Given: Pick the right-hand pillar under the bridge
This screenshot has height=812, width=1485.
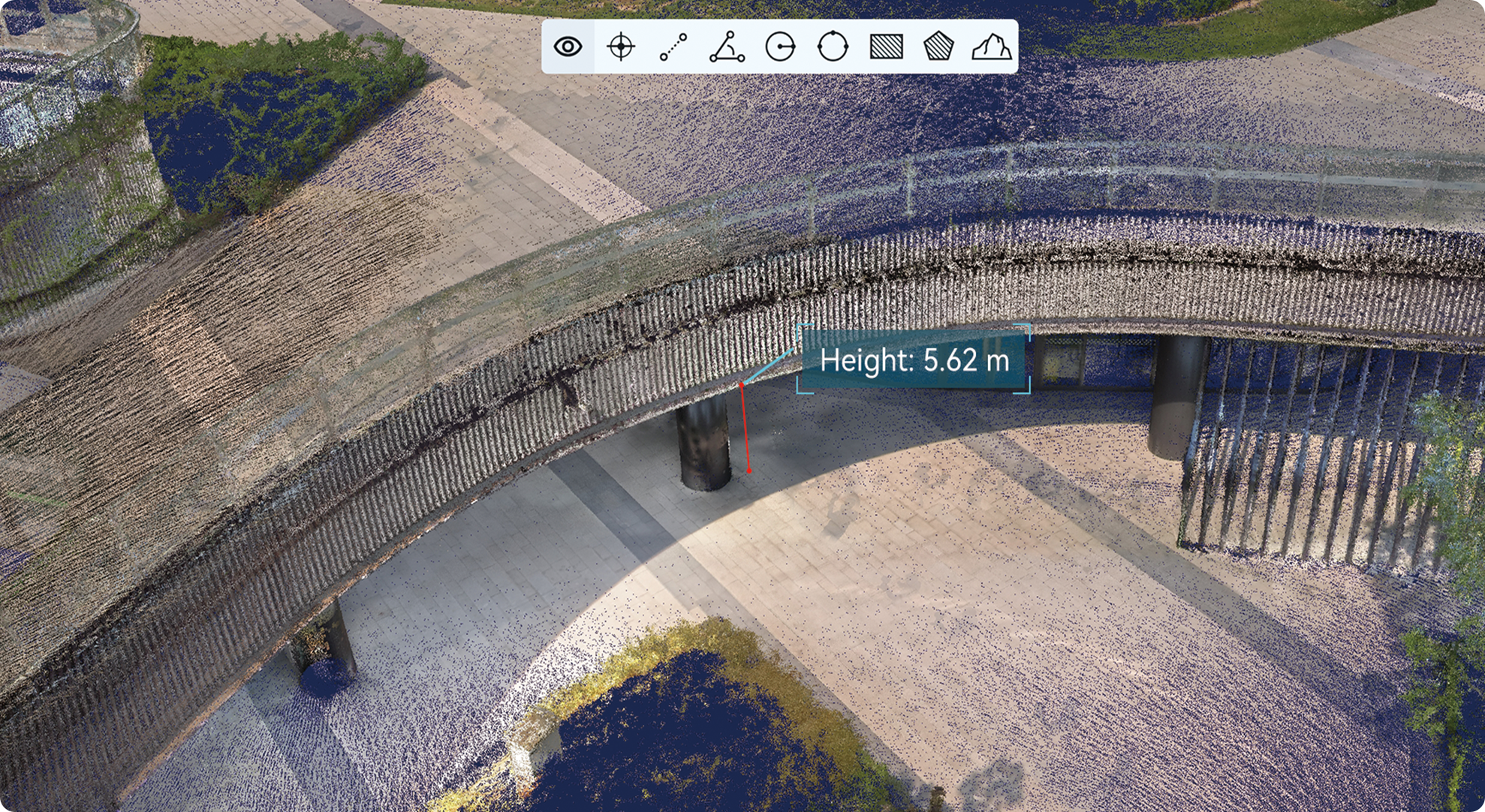Looking at the screenshot, I should 1176,394.
